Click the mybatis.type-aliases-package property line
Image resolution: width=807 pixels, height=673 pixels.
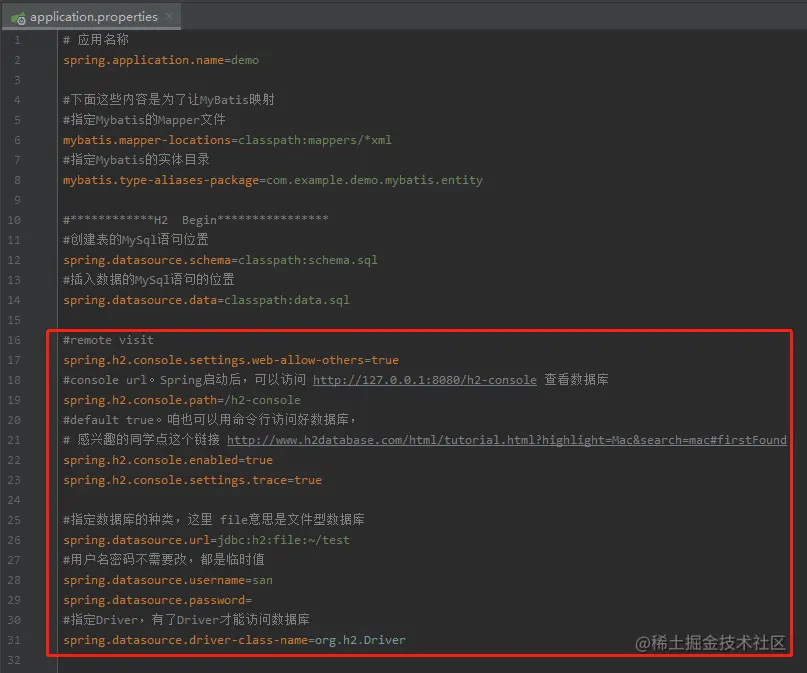[273, 180]
